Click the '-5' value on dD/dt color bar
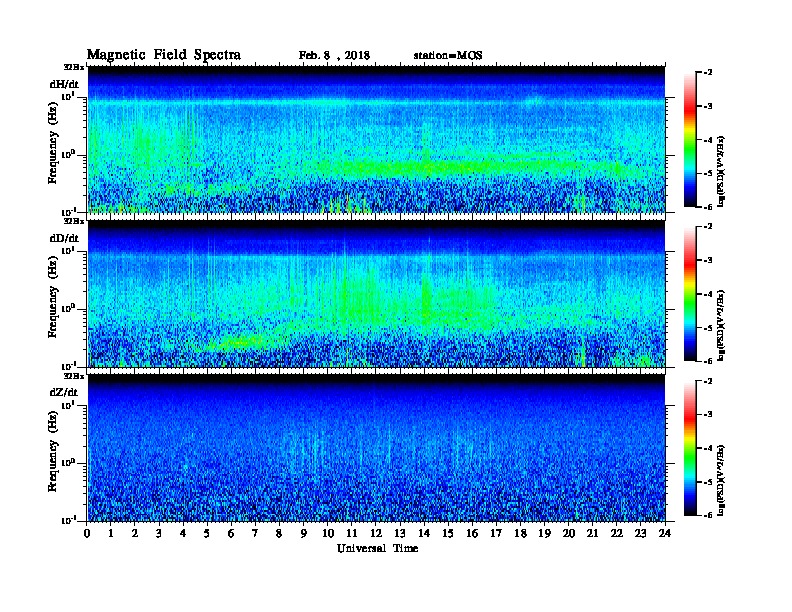 pos(708,328)
